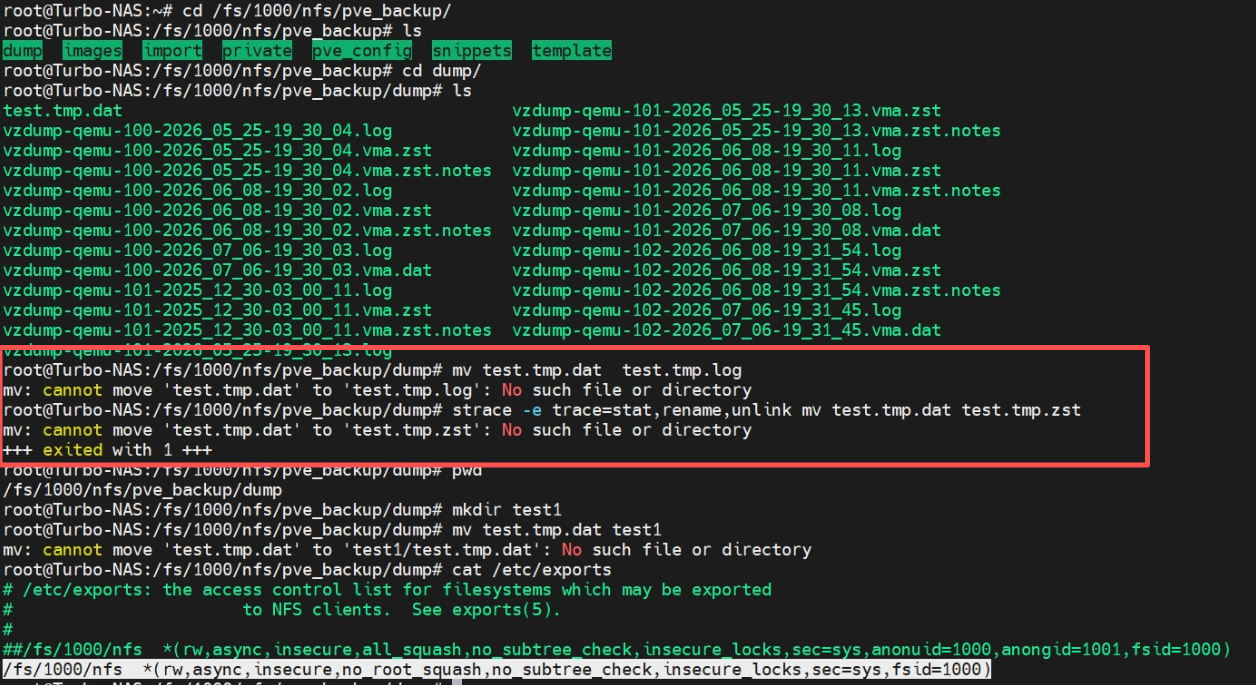
Task: Click the error mentioning 'test.tmp.log'
Action: 377,390
